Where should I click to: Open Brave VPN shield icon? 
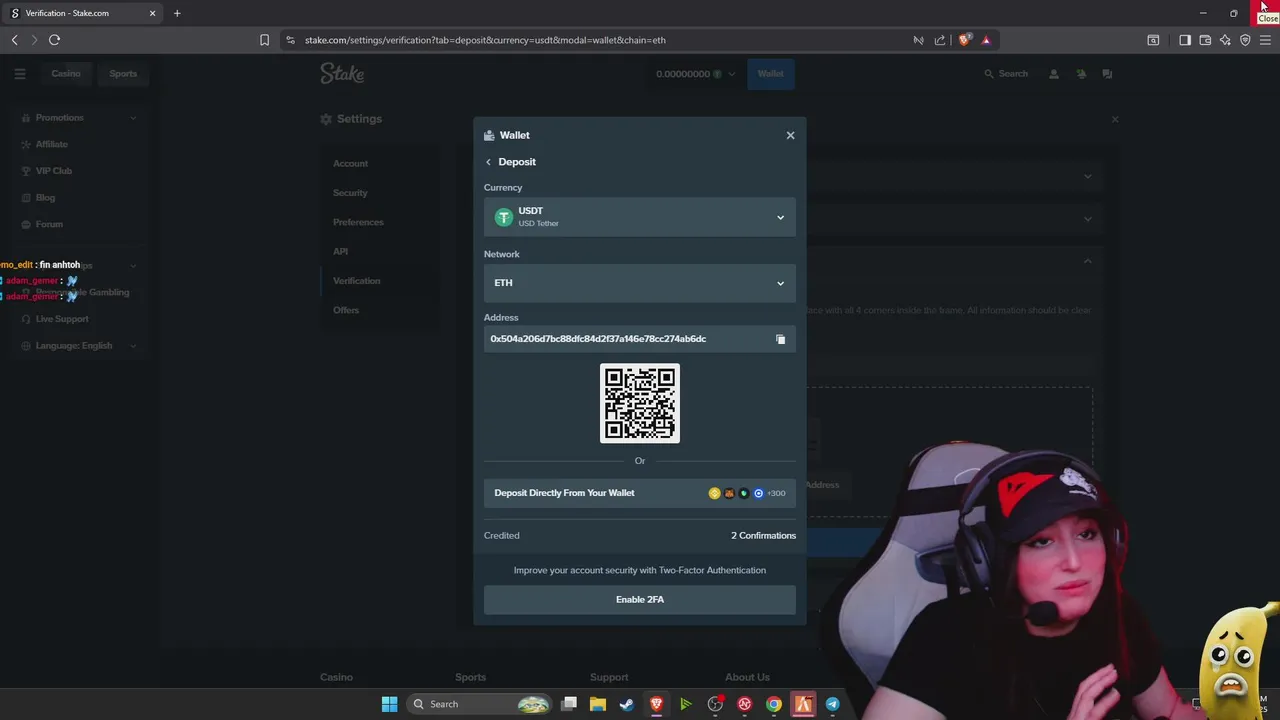(x=1245, y=40)
